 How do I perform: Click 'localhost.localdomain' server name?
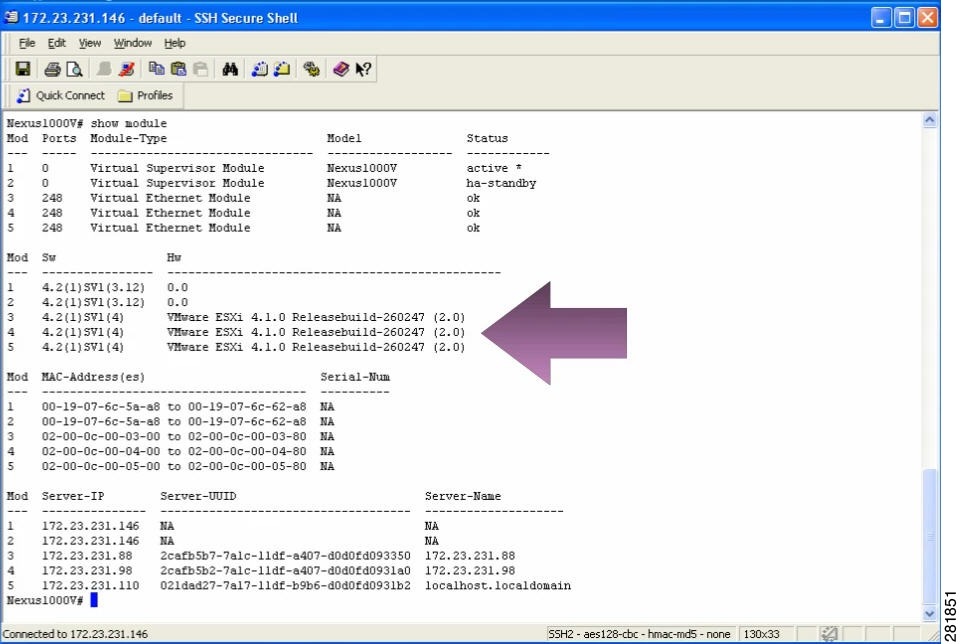(x=498, y=586)
